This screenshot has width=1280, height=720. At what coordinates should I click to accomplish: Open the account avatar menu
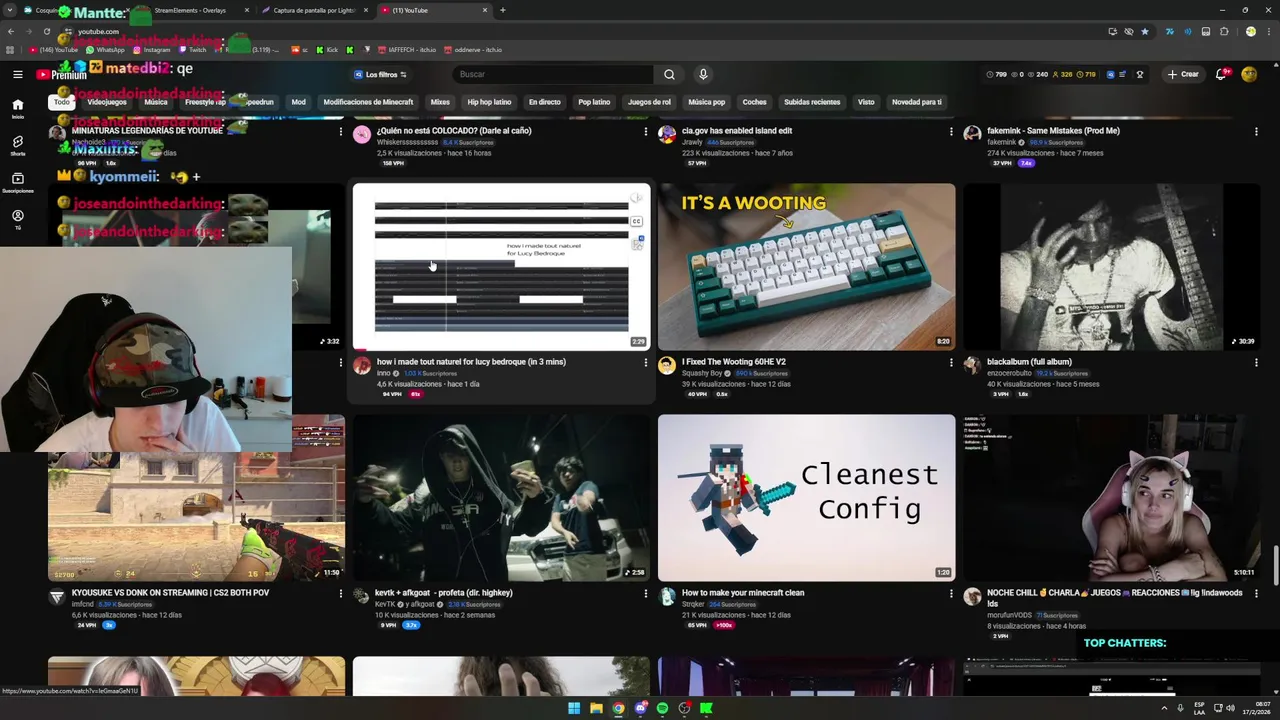pyautogui.click(x=1249, y=74)
